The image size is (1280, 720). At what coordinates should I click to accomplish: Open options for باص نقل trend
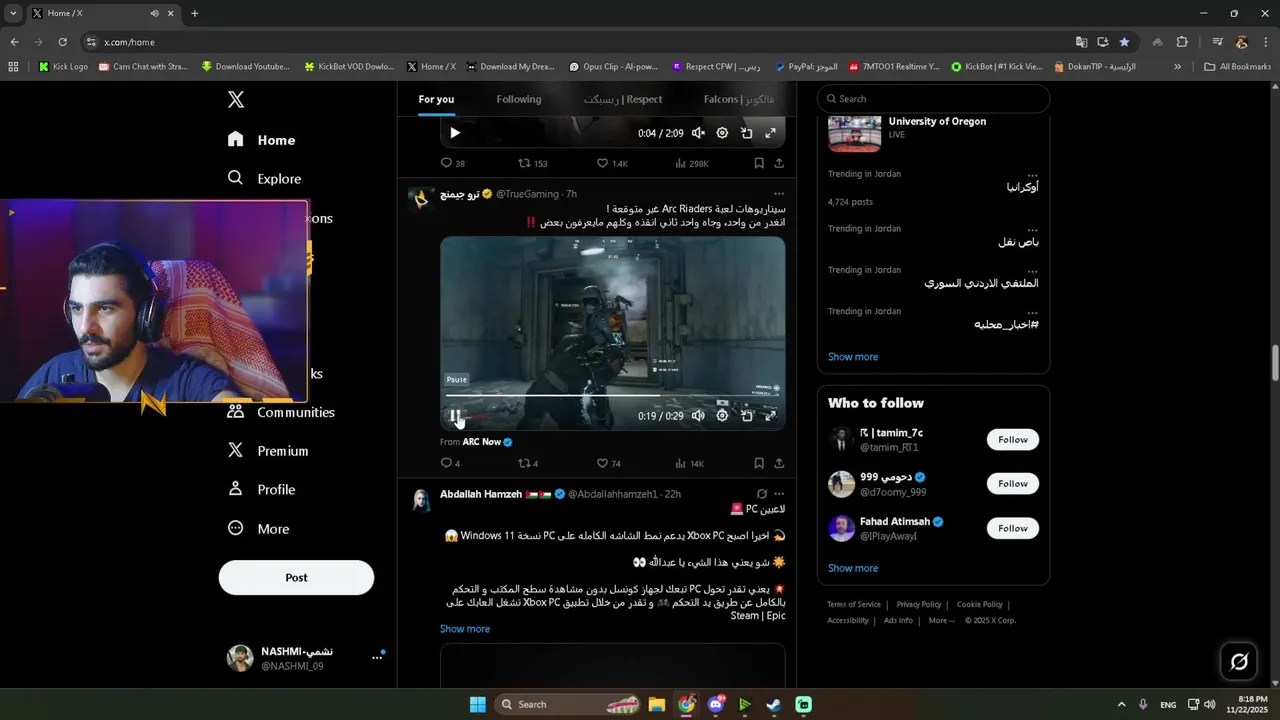[1032, 229]
